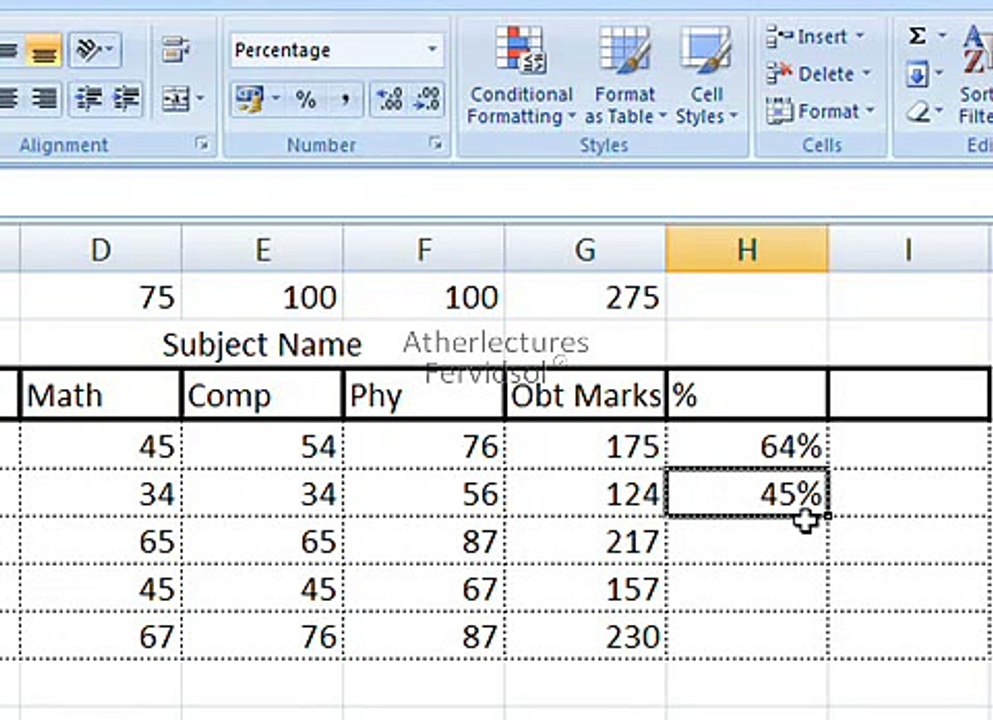Select the Obt Marks cell 217
993x720 pixels.
(x=585, y=541)
